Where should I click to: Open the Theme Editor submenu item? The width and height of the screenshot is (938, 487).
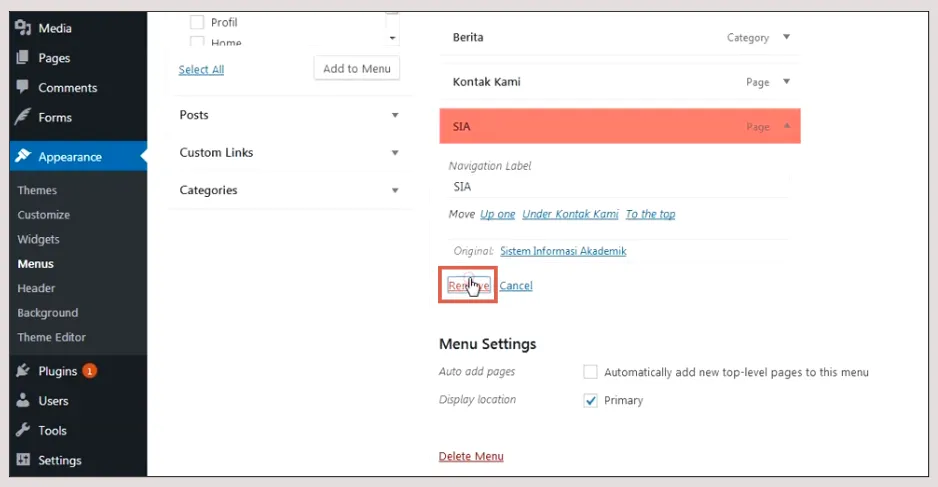(52, 337)
